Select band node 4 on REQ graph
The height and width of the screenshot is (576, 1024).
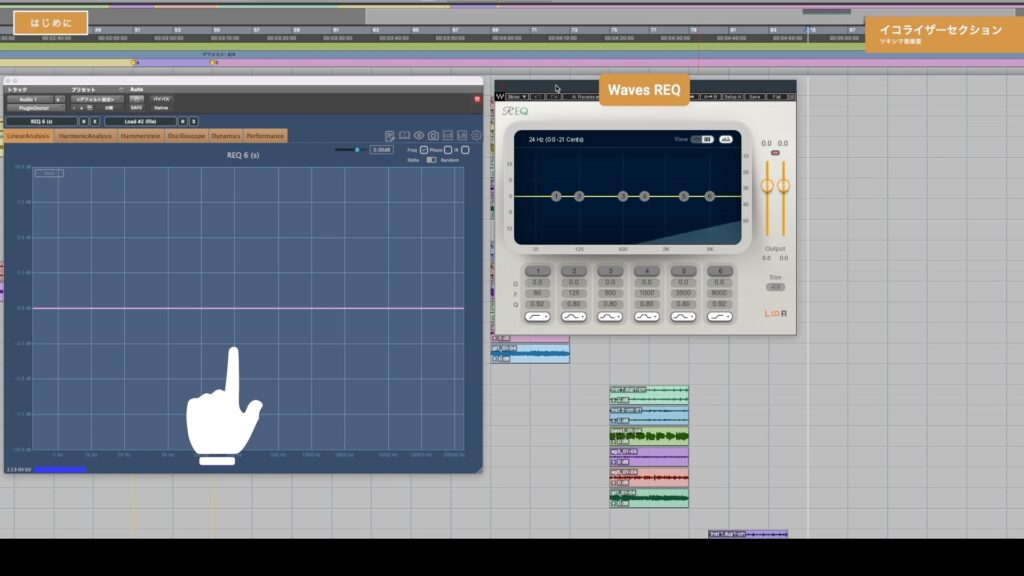point(645,196)
